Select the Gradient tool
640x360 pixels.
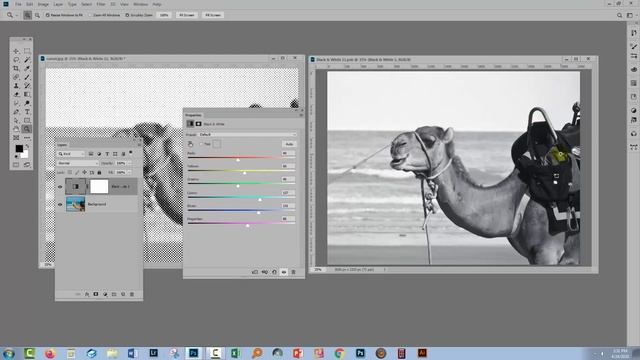(x=27, y=94)
